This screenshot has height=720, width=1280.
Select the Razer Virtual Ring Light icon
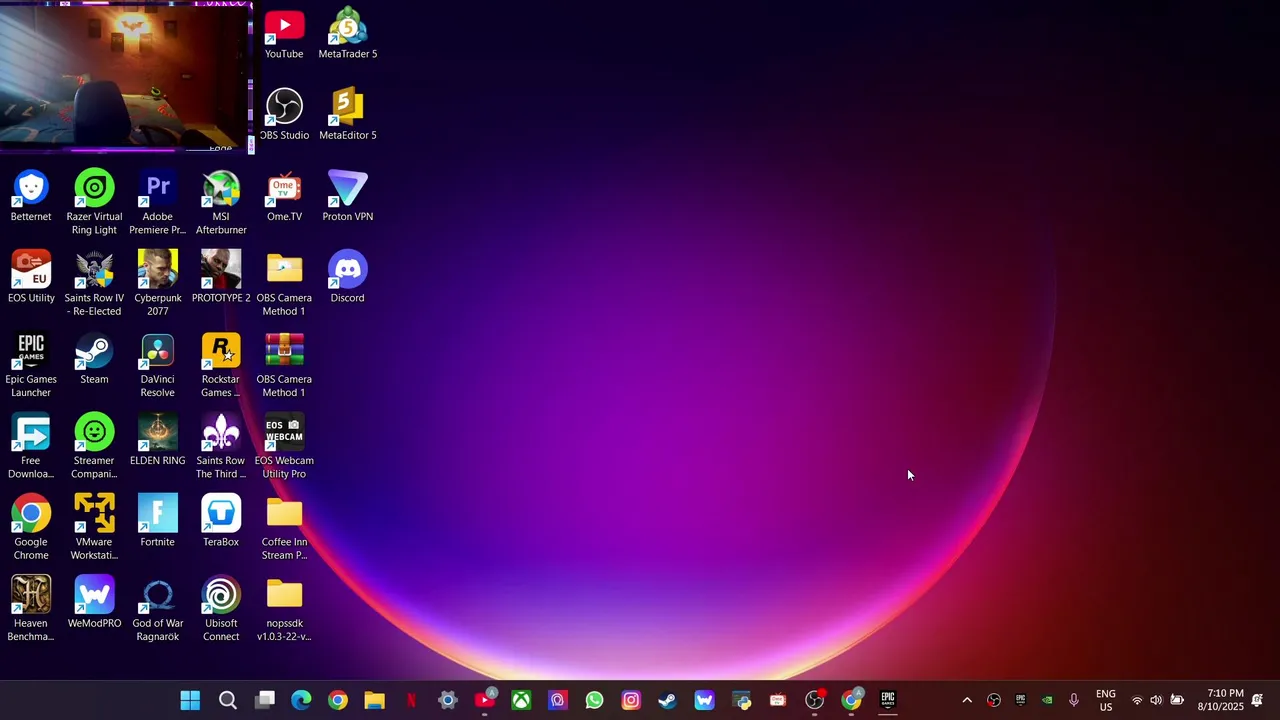click(94, 203)
